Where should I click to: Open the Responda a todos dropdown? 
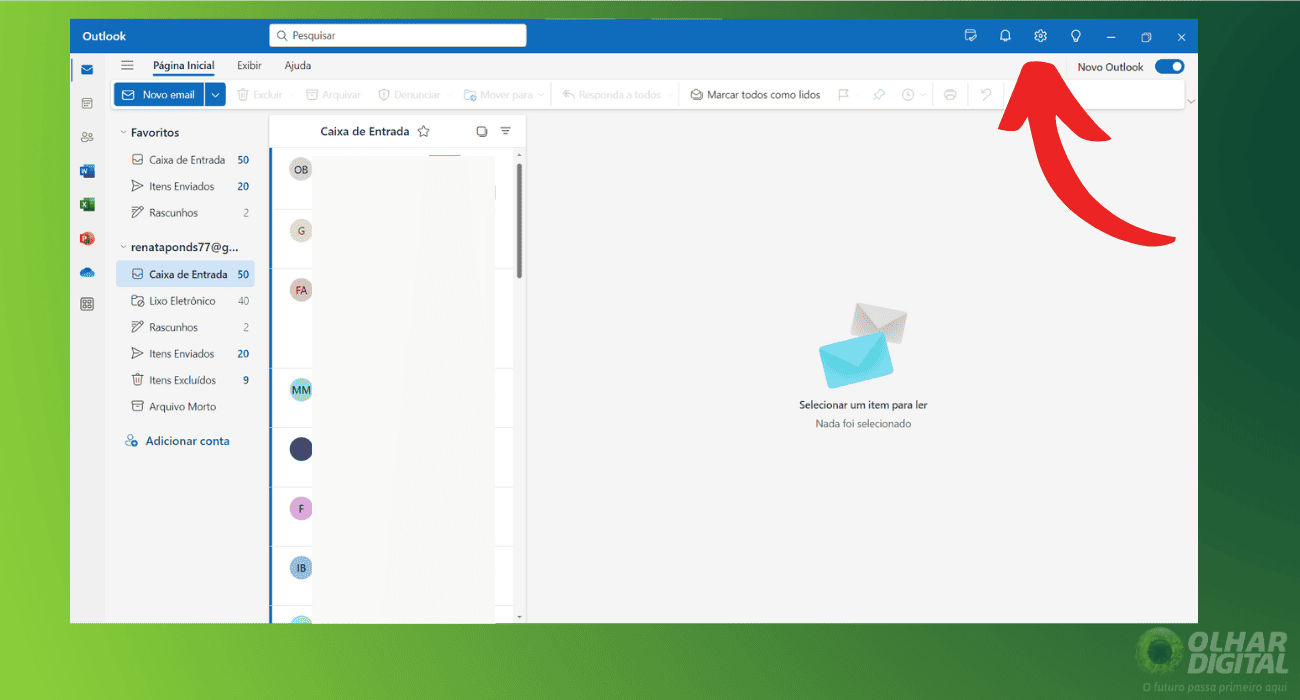(x=669, y=94)
